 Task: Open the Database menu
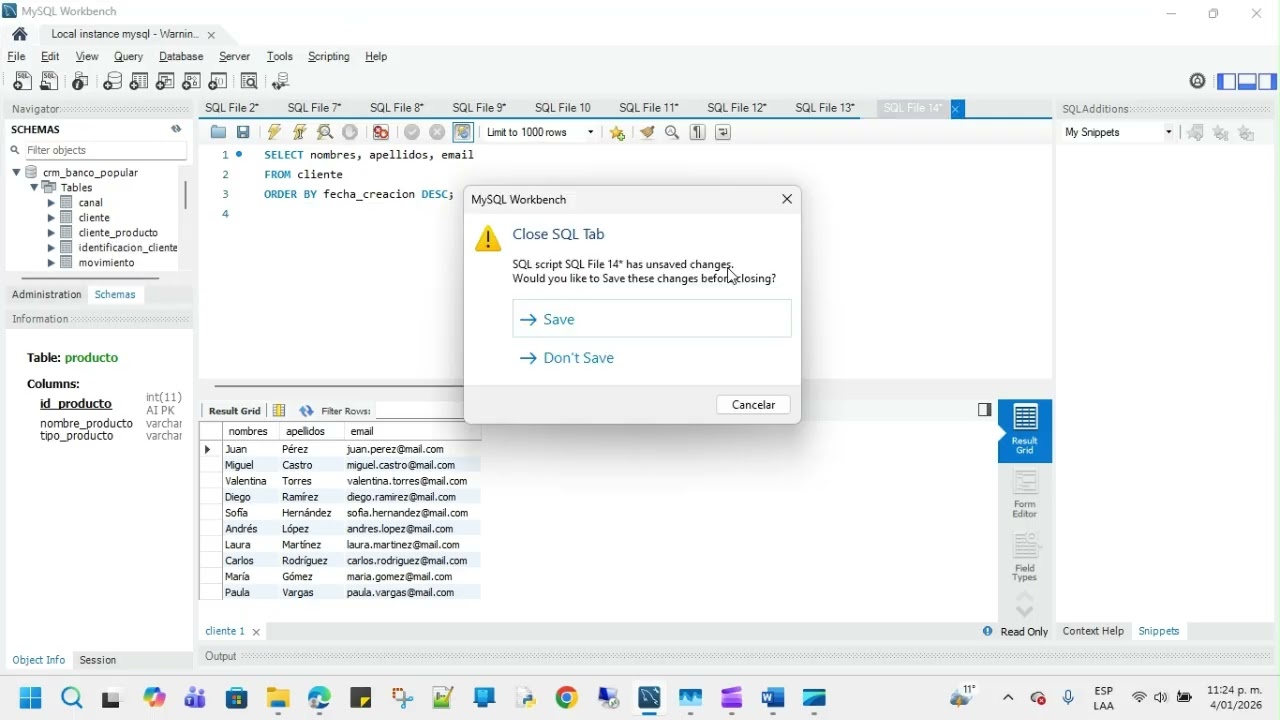181,57
